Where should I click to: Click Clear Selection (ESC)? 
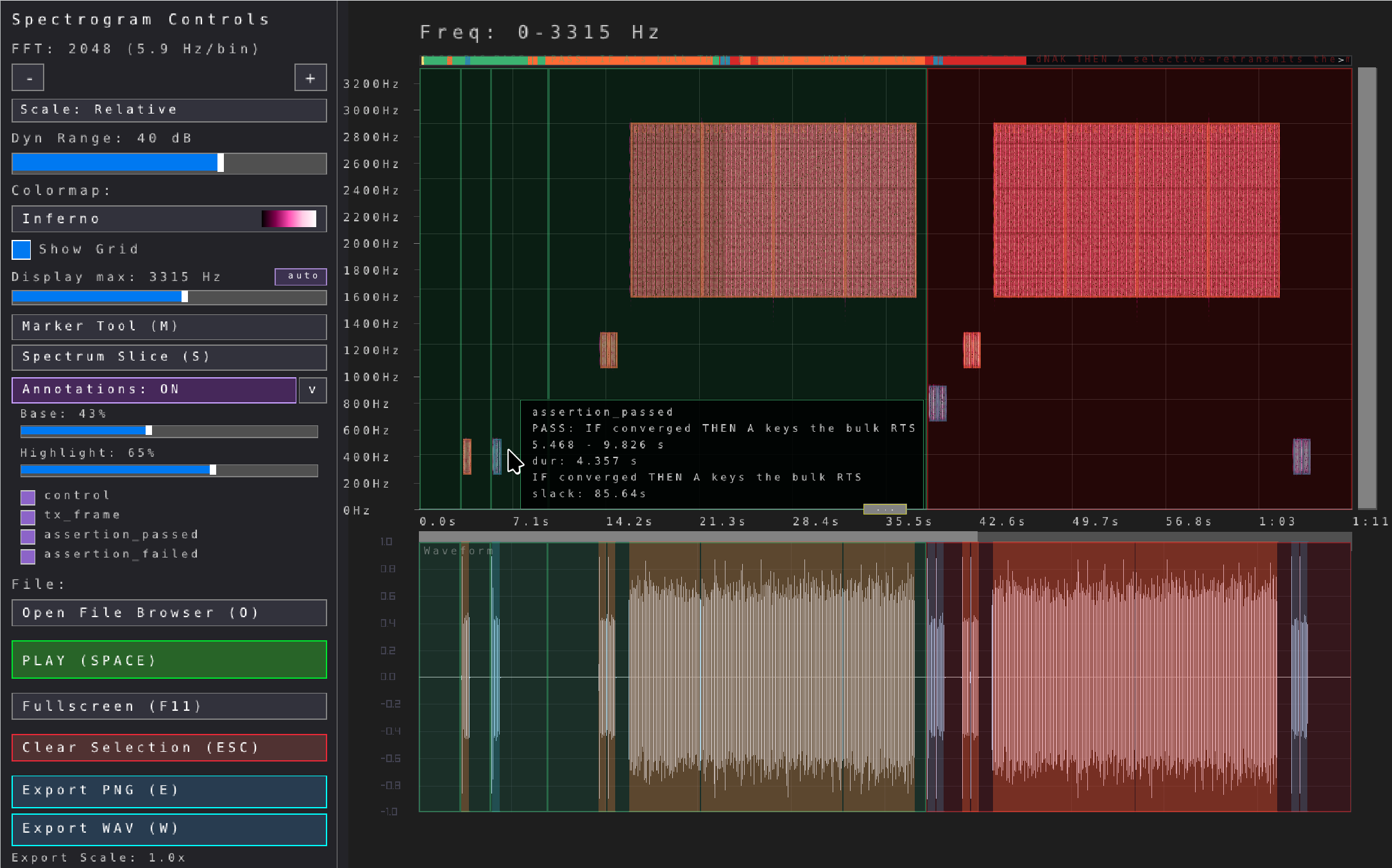tap(169, 747)
